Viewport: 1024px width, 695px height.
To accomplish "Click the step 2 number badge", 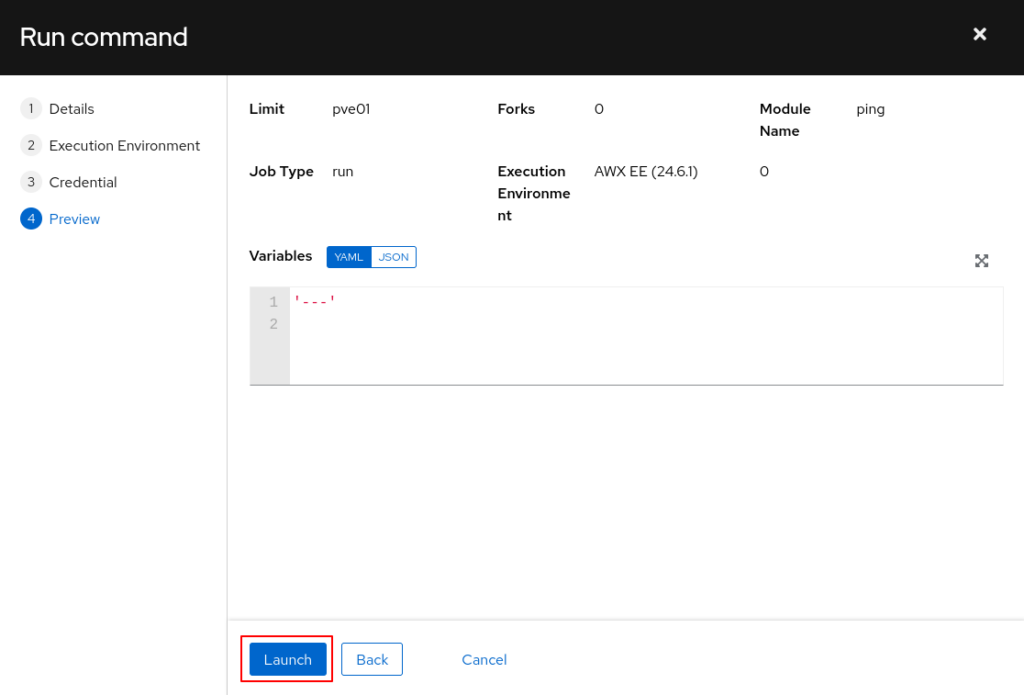I will [x=31, y=146].
